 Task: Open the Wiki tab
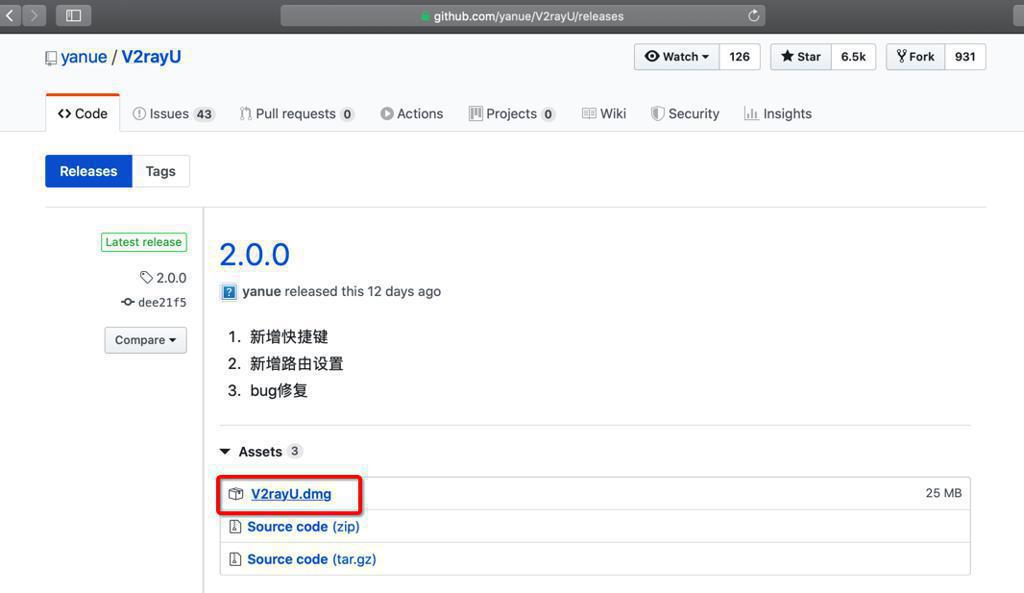(x=604, y=114)
